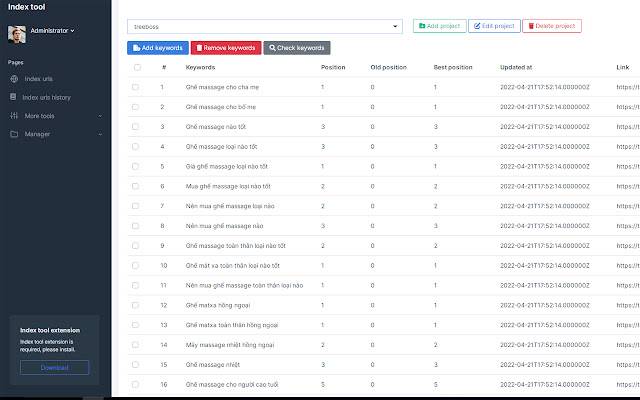Open the Administrator account dropdown
This screenshot has width=640, height=400.
coord(52,31)
